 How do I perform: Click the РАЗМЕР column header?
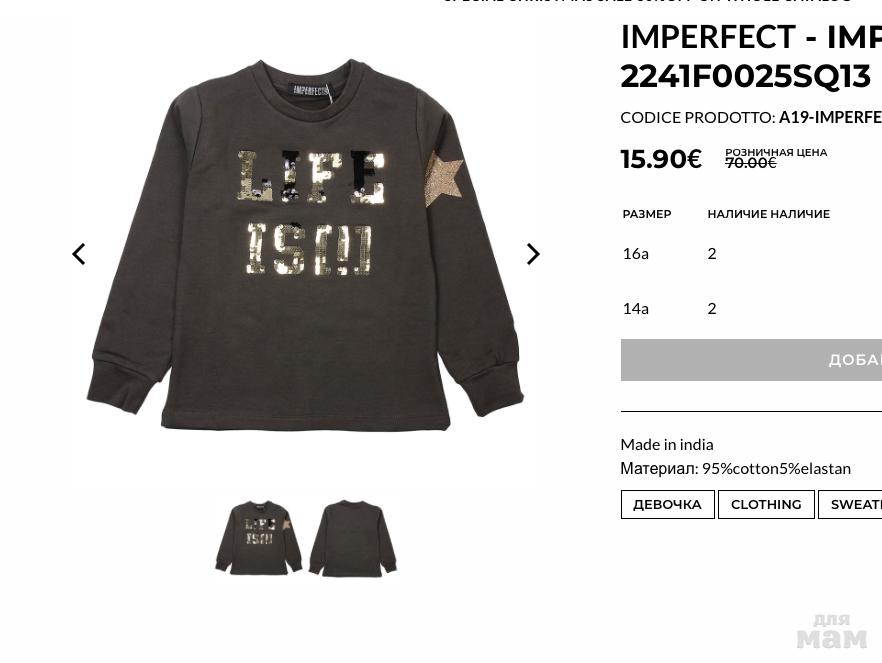pos(647,214)
